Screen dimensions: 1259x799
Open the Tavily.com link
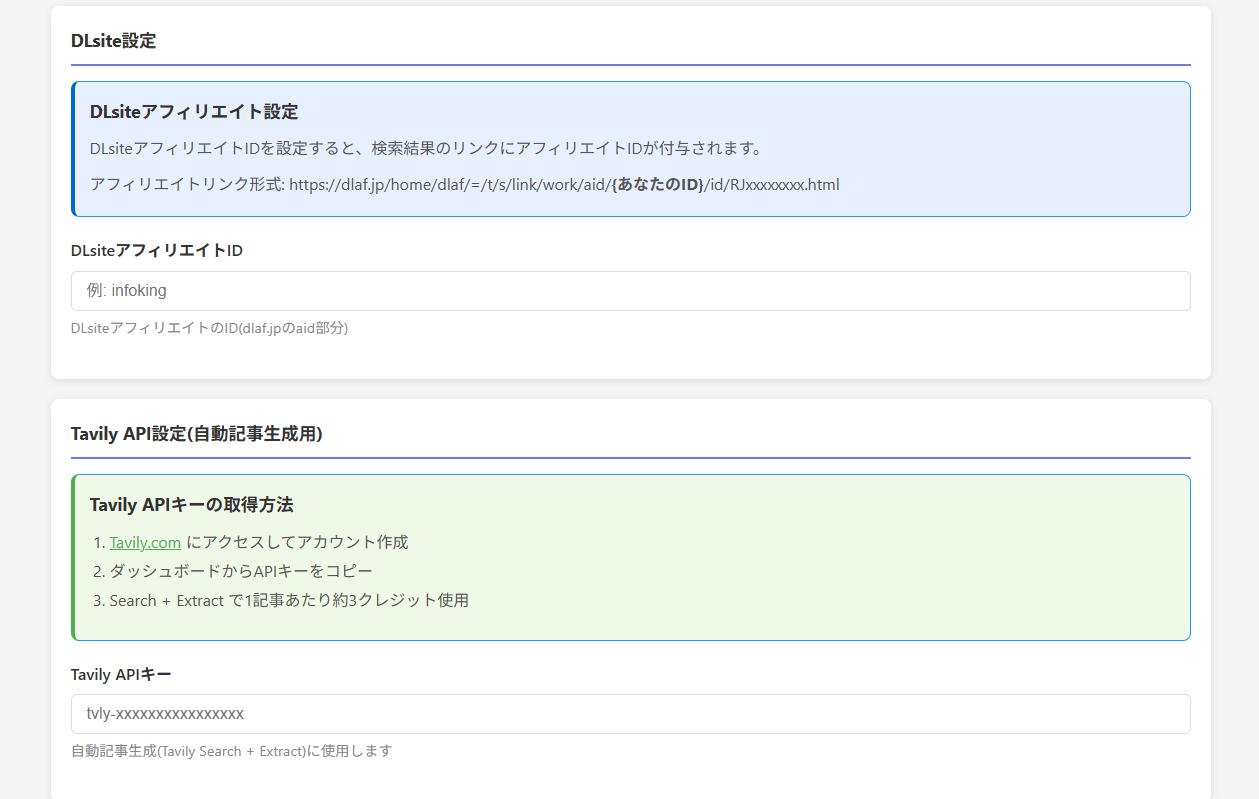click(x=145, y=542)
